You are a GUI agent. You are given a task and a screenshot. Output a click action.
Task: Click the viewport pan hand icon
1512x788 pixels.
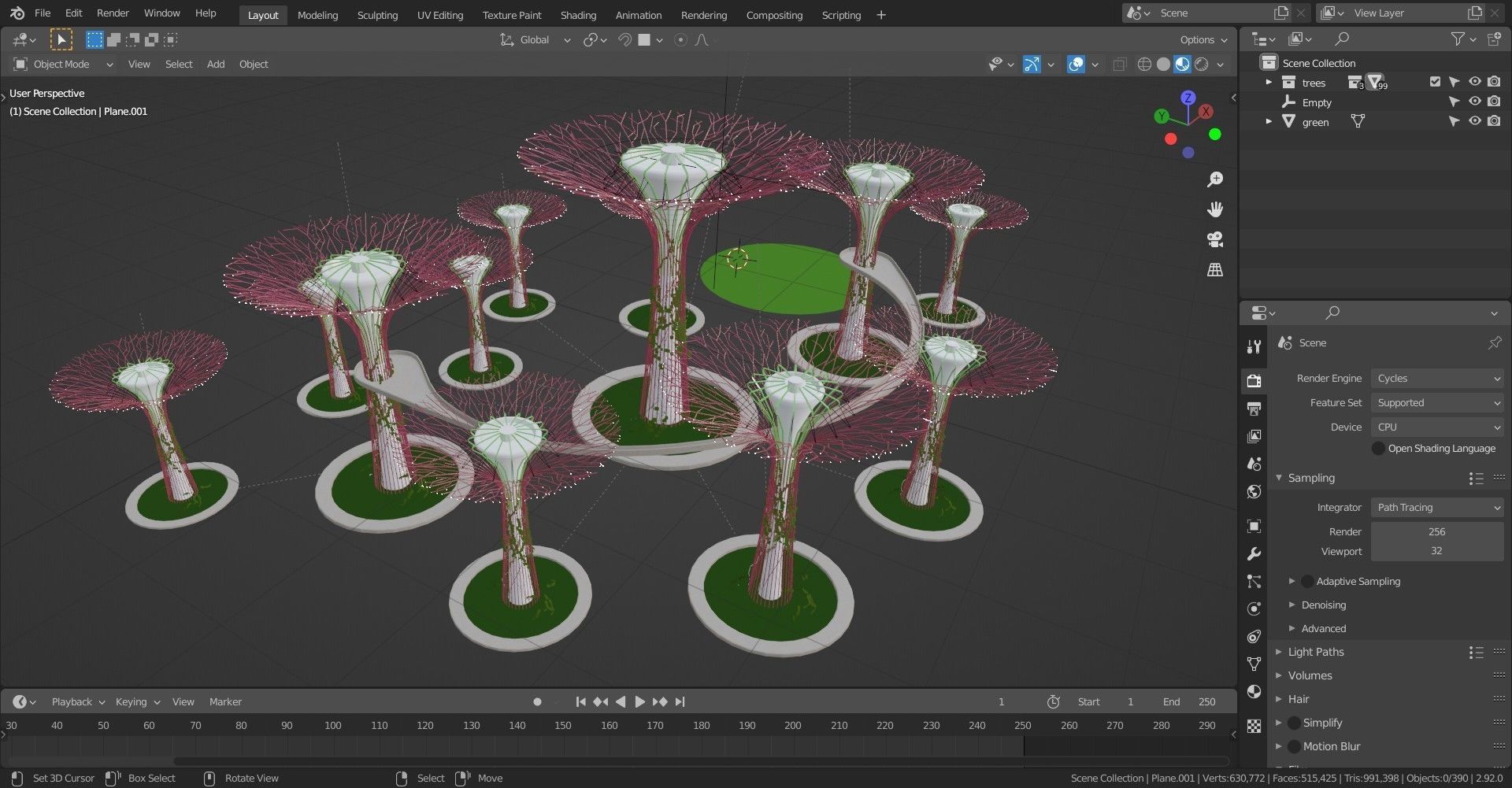(1215, 209)
